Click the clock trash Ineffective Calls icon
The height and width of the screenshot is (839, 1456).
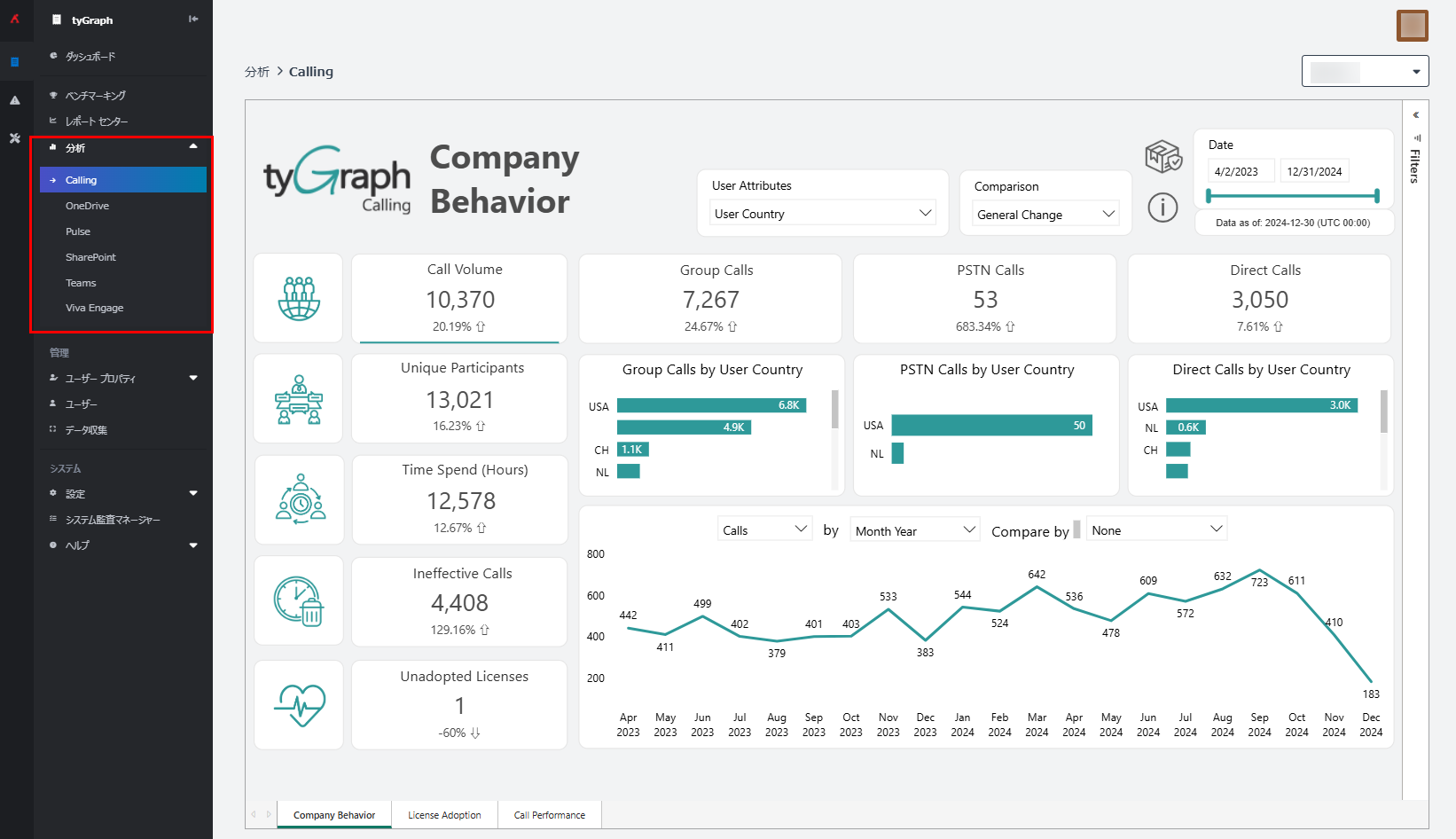click(x=299, y=601)
